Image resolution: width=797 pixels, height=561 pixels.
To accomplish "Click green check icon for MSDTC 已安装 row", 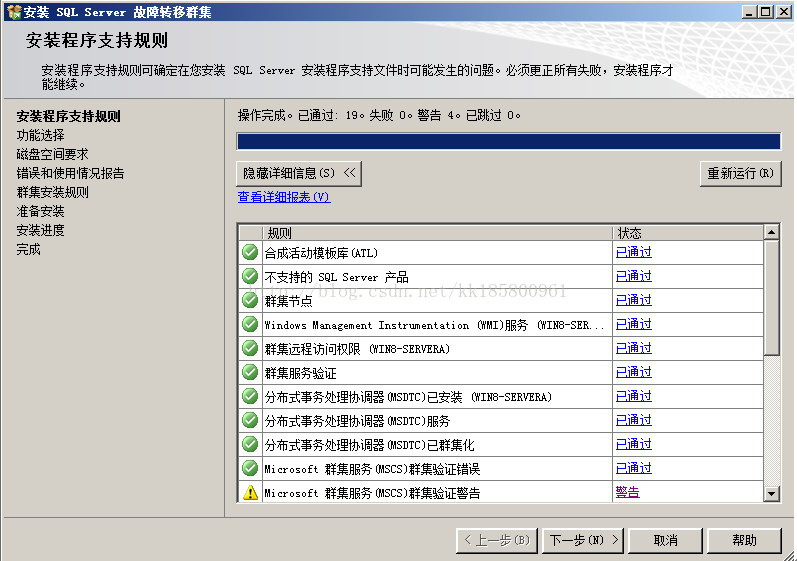I will 250,396.
